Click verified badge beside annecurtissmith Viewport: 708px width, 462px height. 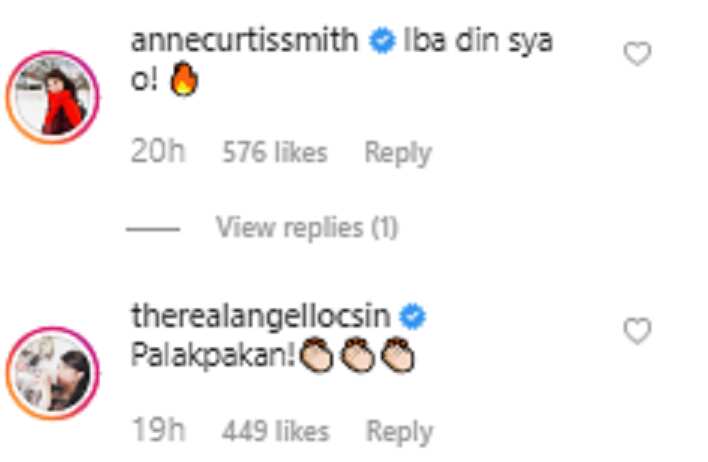pos(382,41)
